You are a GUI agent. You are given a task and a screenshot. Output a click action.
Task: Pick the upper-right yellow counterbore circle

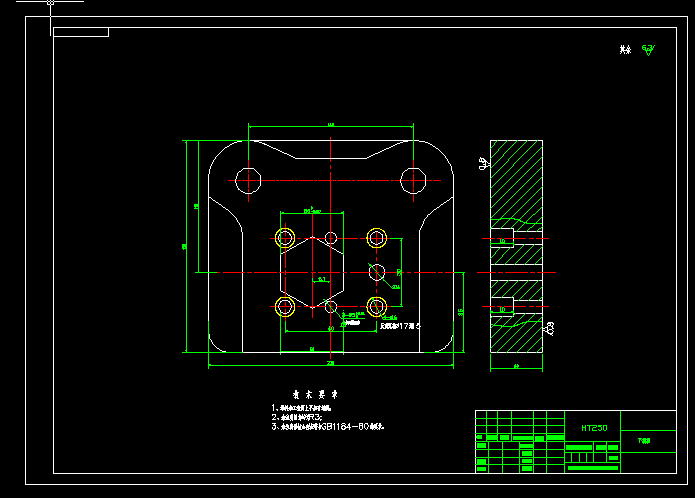click(x=377, y=238)
